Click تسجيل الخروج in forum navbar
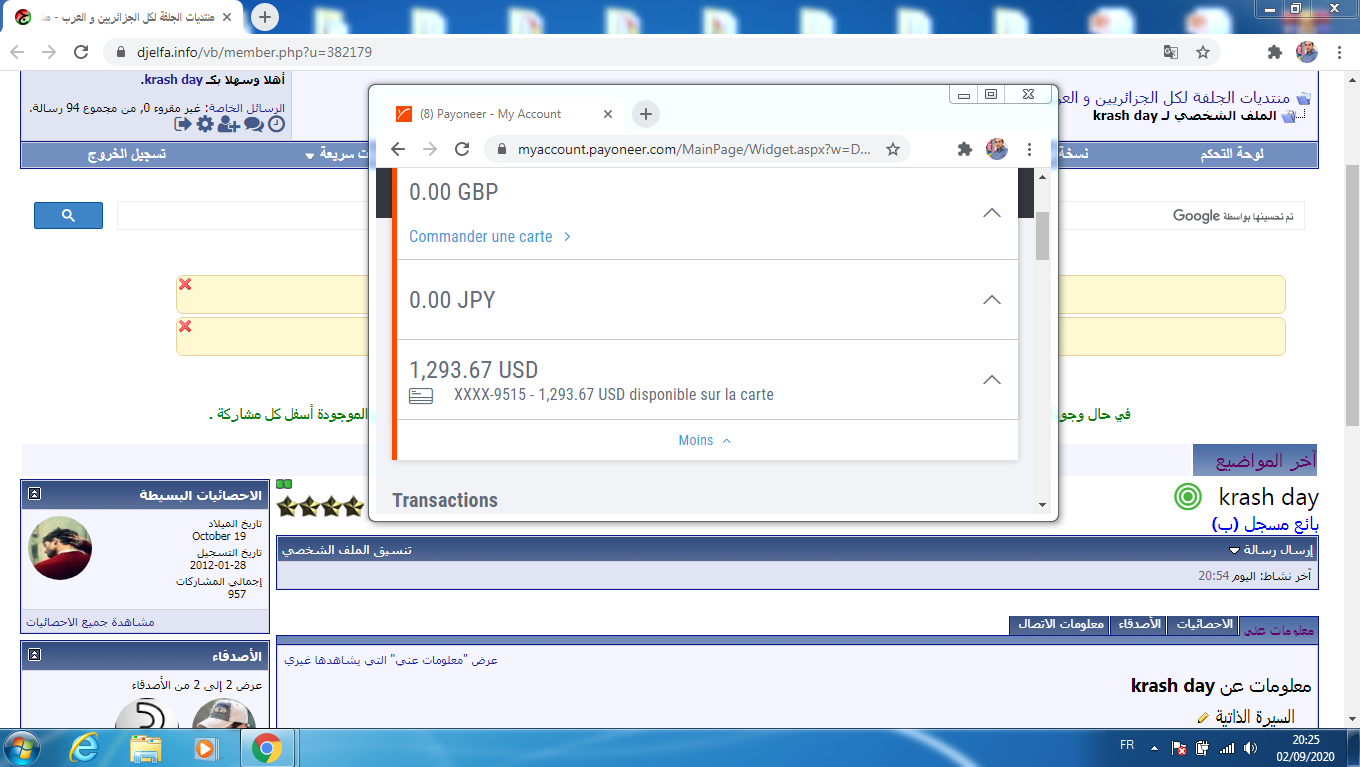 tap(126, 154)
